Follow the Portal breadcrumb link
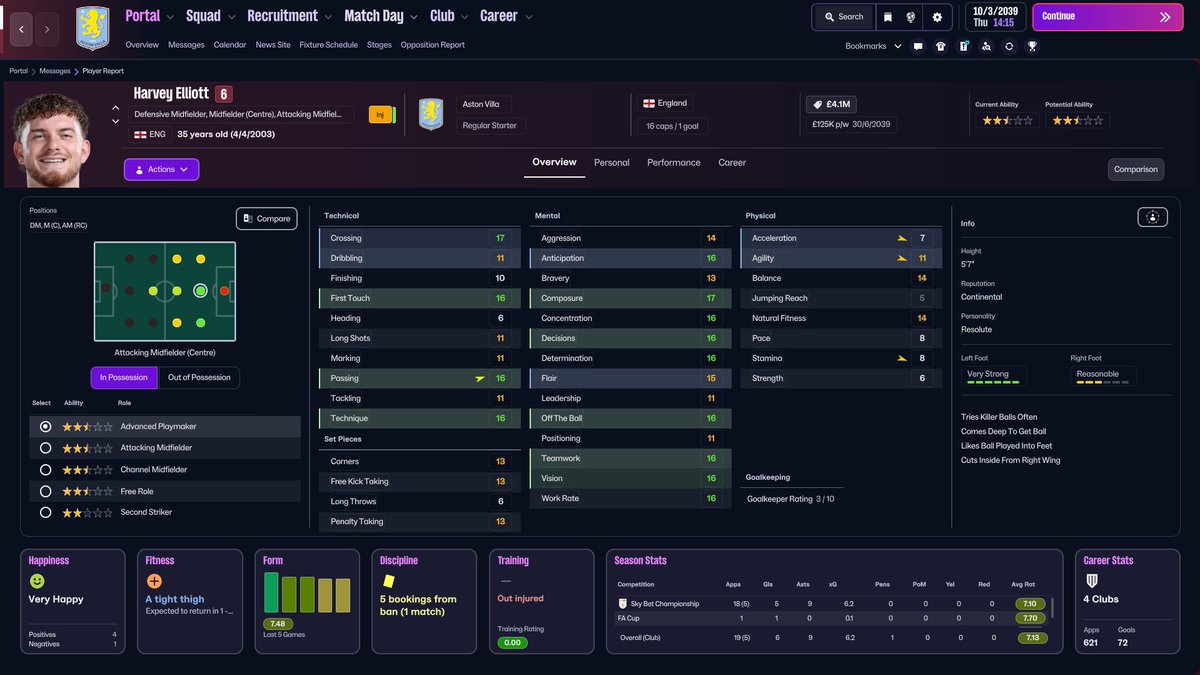 pos(19,71)
